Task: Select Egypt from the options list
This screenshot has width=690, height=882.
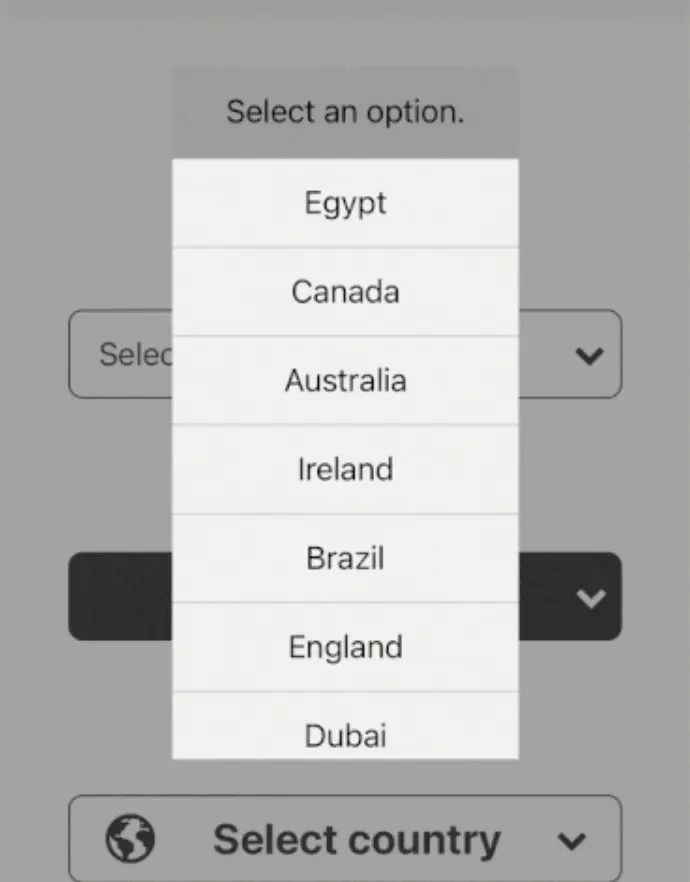Action: (x=345, y=202)
